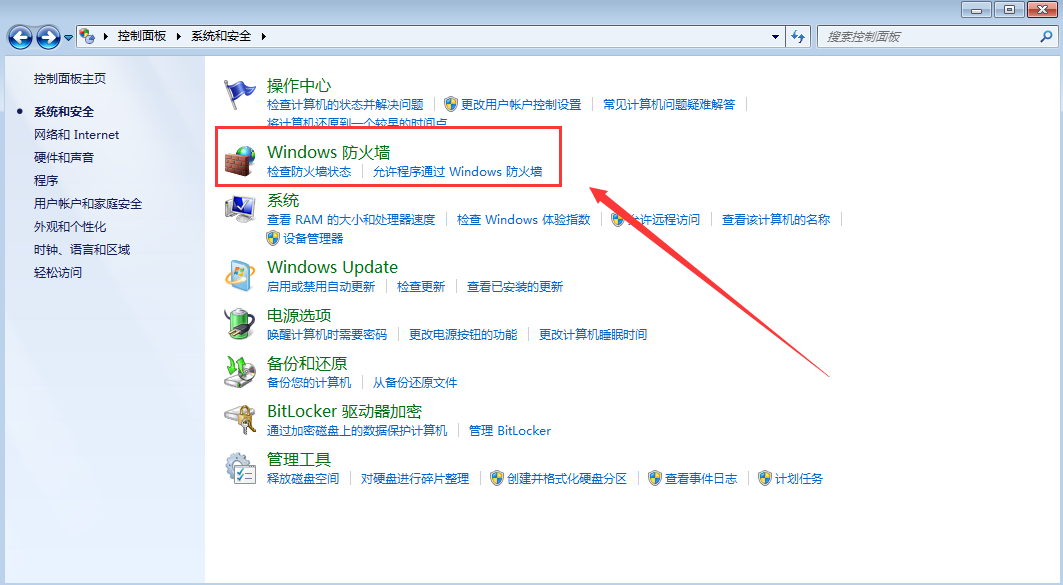Screen dimensions: 1063x585
Task: Open 硬件和声音 category in the sidebar
Action: coord(64,158)
